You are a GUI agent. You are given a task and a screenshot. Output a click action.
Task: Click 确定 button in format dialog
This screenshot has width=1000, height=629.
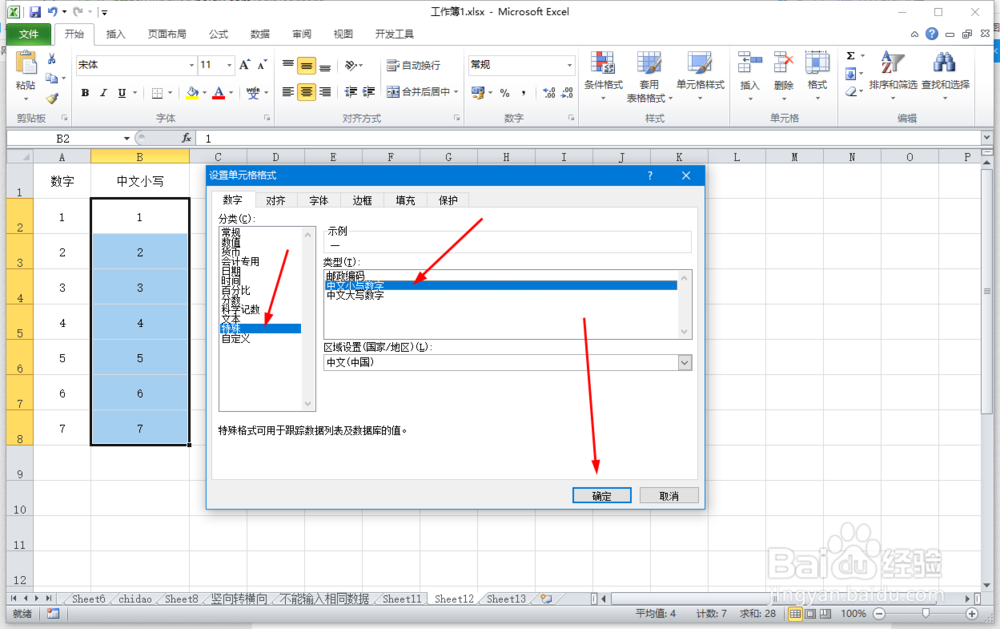pos(601,496)
